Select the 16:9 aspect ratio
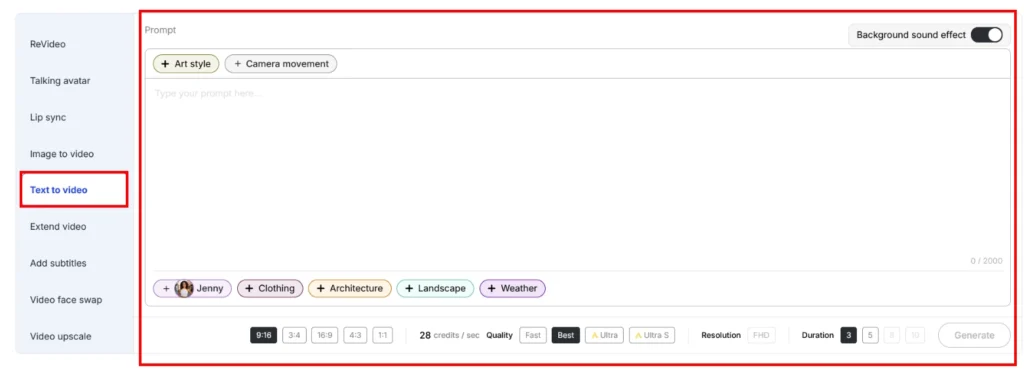 [x=325, y=335]
